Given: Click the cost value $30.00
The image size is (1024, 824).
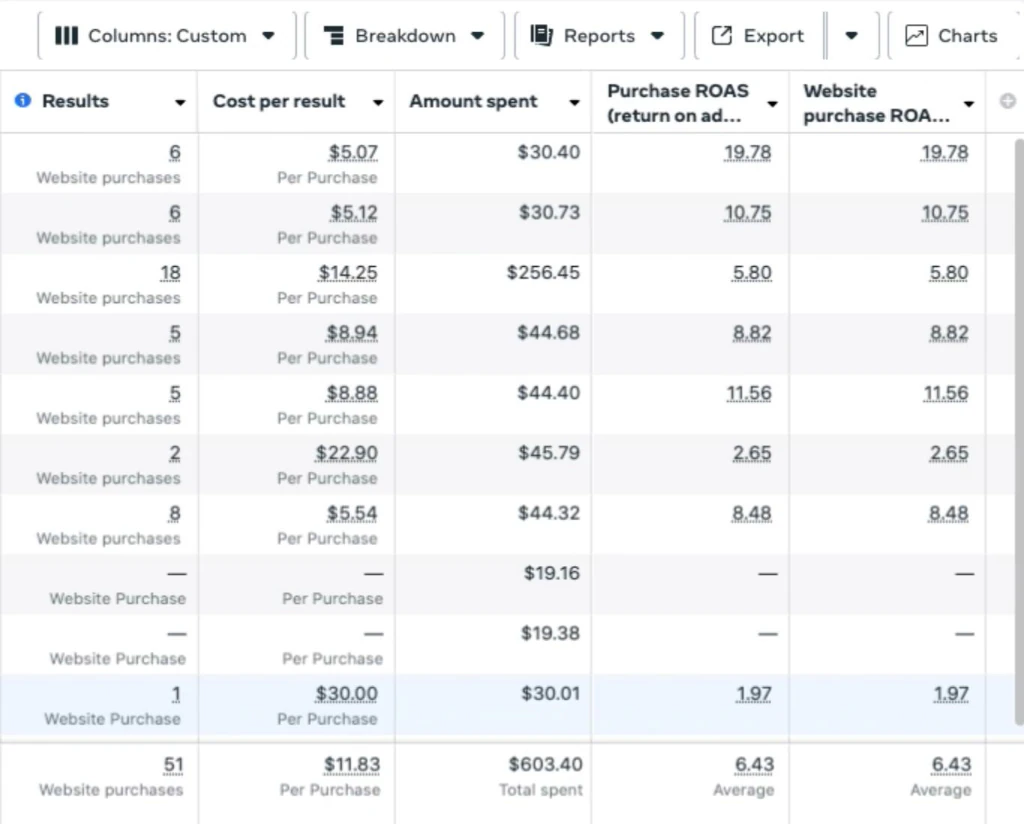Looking at the screenshot, I should [346, 693].
